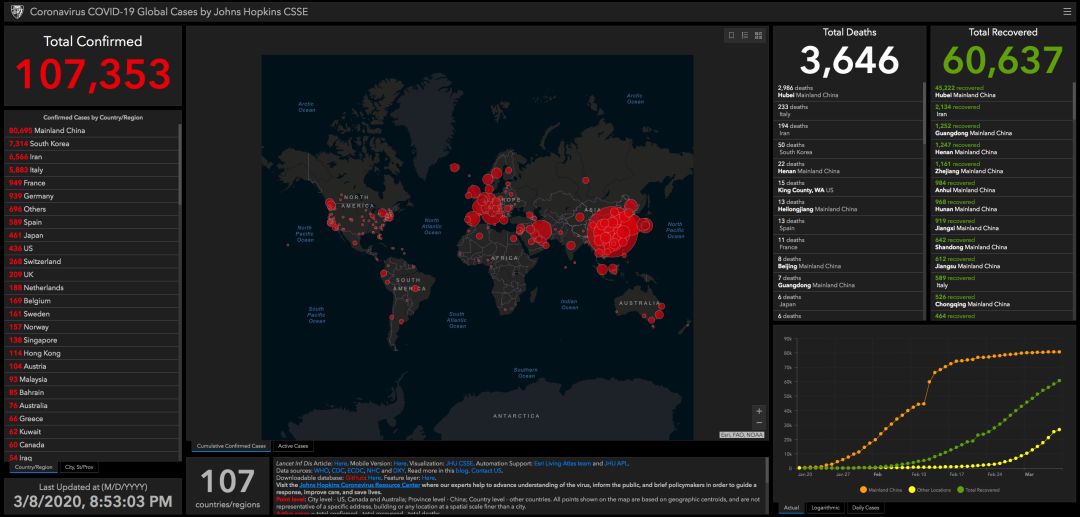The width and height of the screenshot is (1080, 517).
Task: Open the JHU CSSE visualization link
Action: tap(459, 464)
